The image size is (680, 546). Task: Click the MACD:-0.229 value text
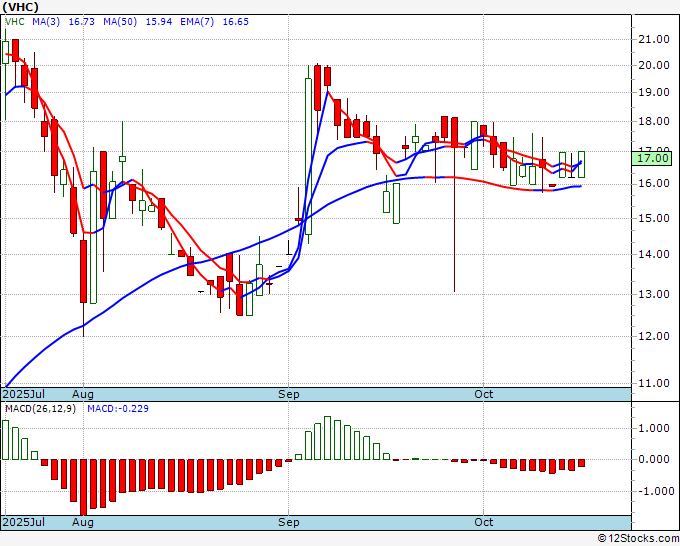pyautogui.click(x=118, y=409)
